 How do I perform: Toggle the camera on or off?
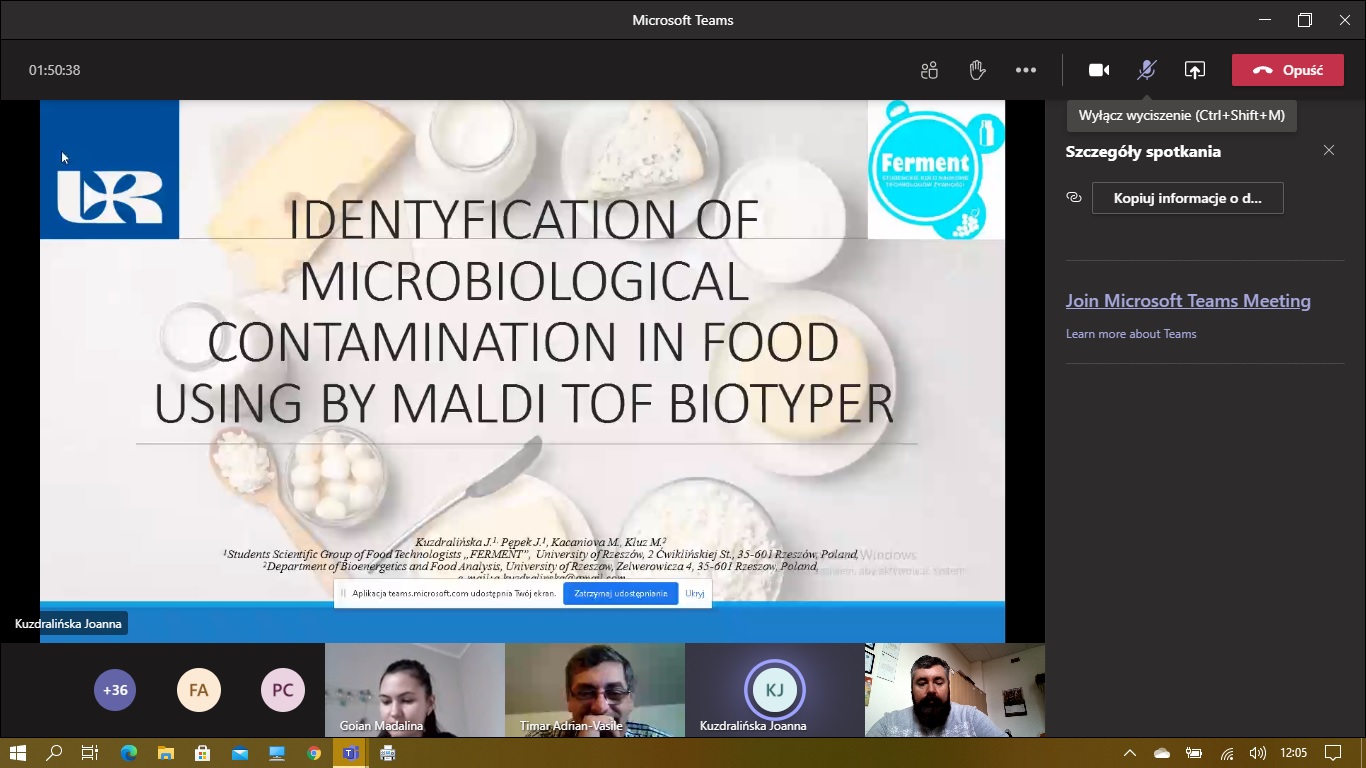click(1099, 70)
